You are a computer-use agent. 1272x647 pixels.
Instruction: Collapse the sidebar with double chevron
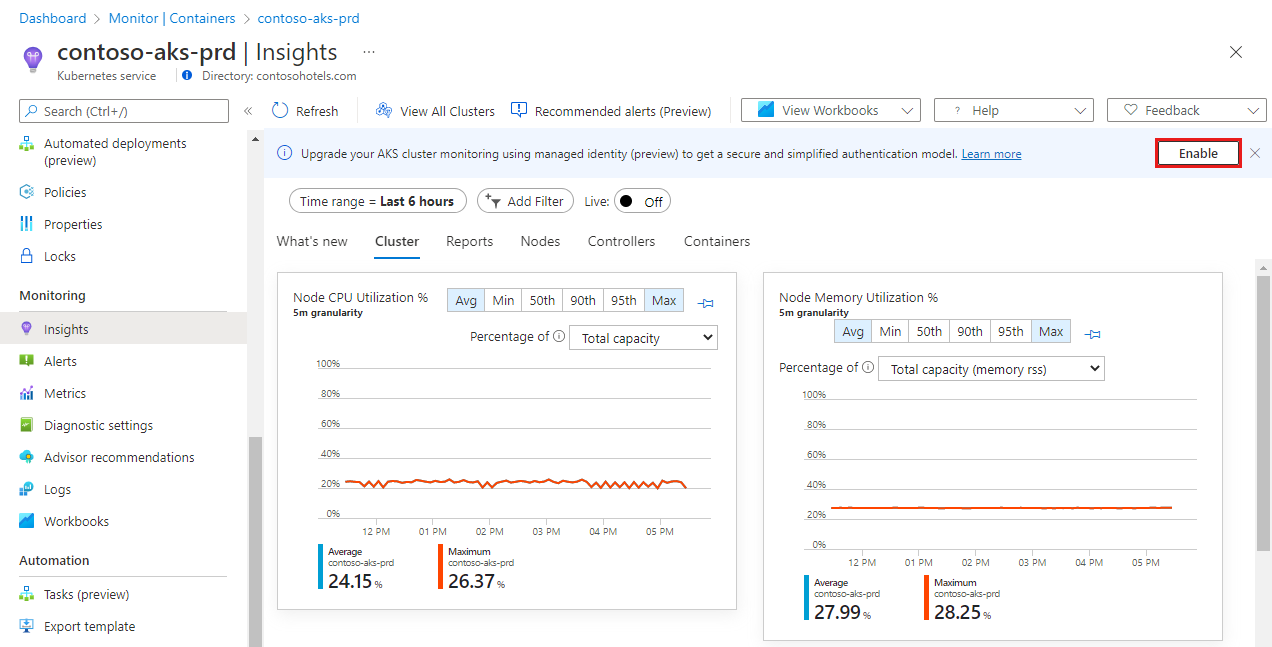tap(248, 111)
